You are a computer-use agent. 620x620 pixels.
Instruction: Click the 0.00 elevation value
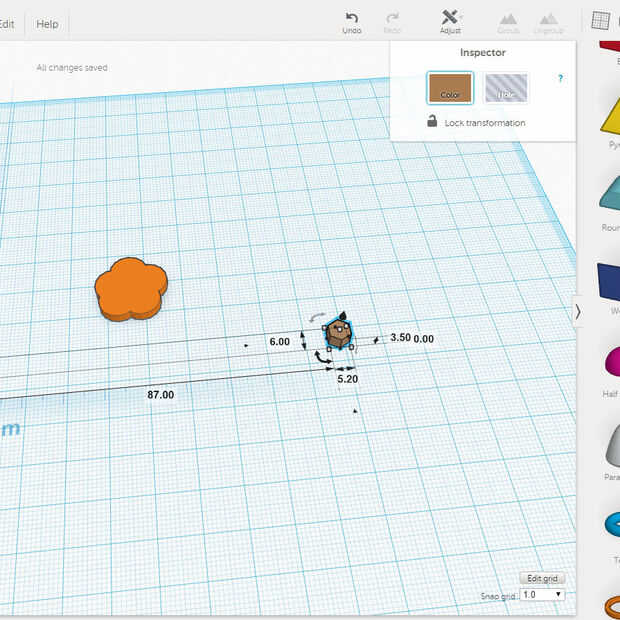pyautogui.click(x=423, y=339)
